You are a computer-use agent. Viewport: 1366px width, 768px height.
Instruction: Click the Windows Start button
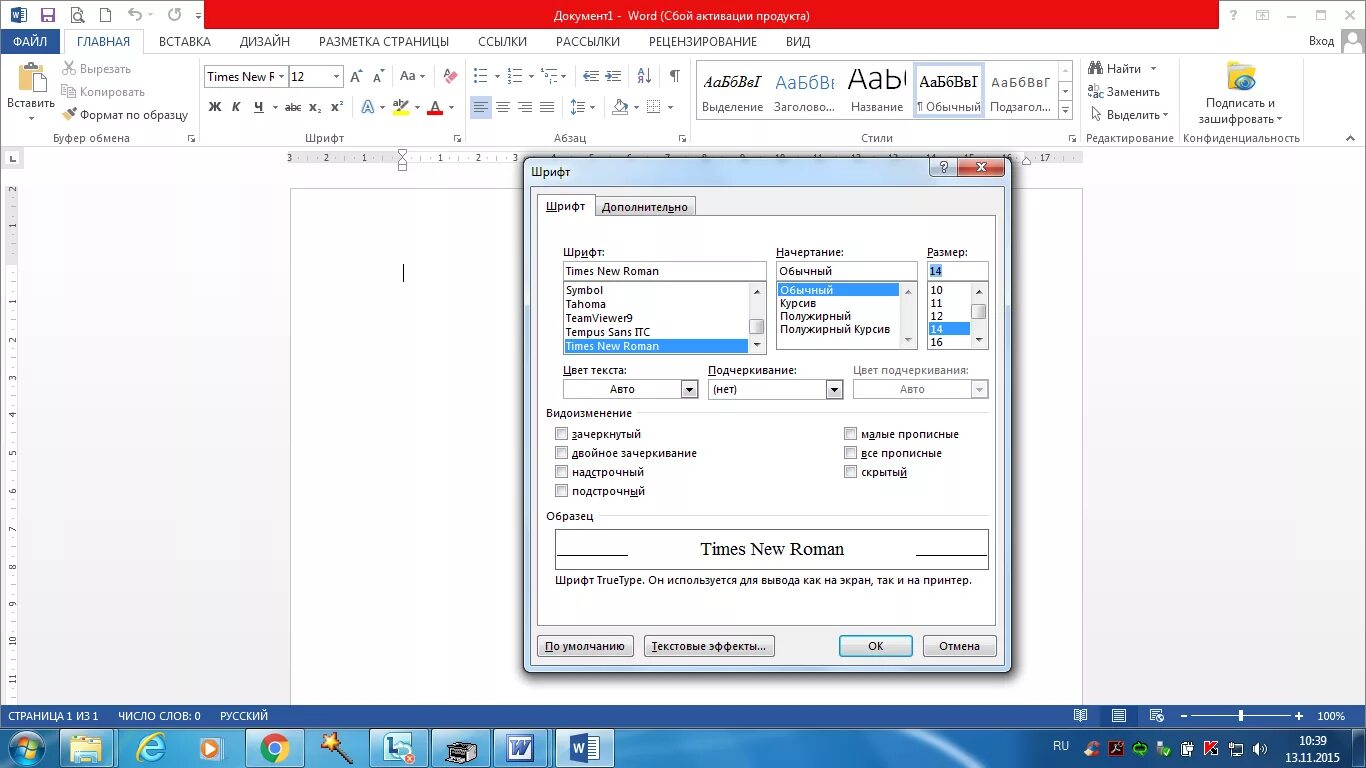click(27, 748)
